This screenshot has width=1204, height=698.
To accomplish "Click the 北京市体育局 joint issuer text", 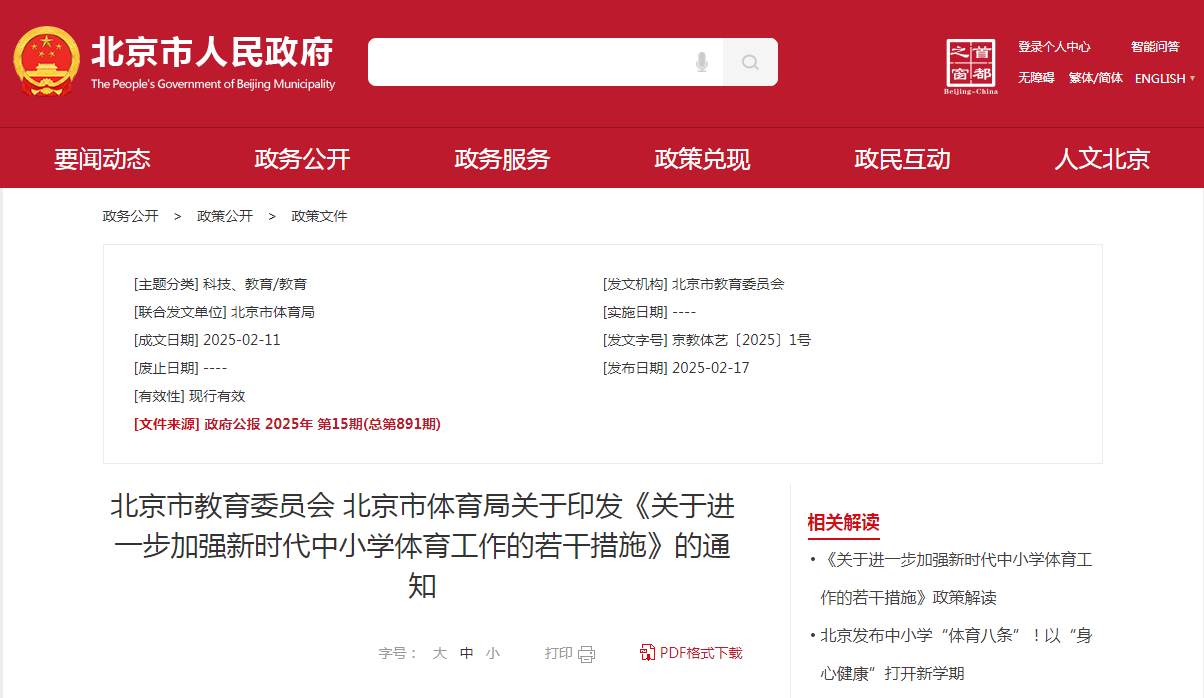I will [273, 312].
